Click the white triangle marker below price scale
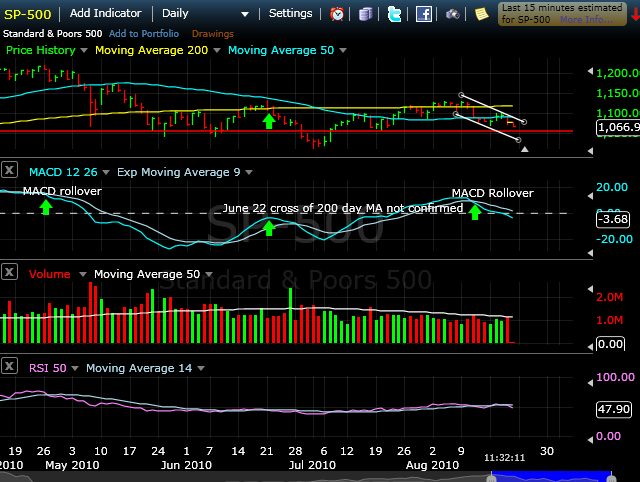The width and height of the screenshot is (640, 482). [x=525, y=149]
